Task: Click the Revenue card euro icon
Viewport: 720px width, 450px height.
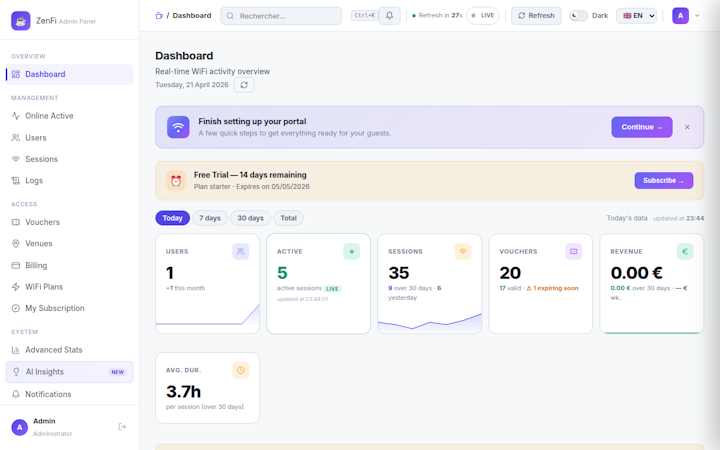Action: pos(685,251)
